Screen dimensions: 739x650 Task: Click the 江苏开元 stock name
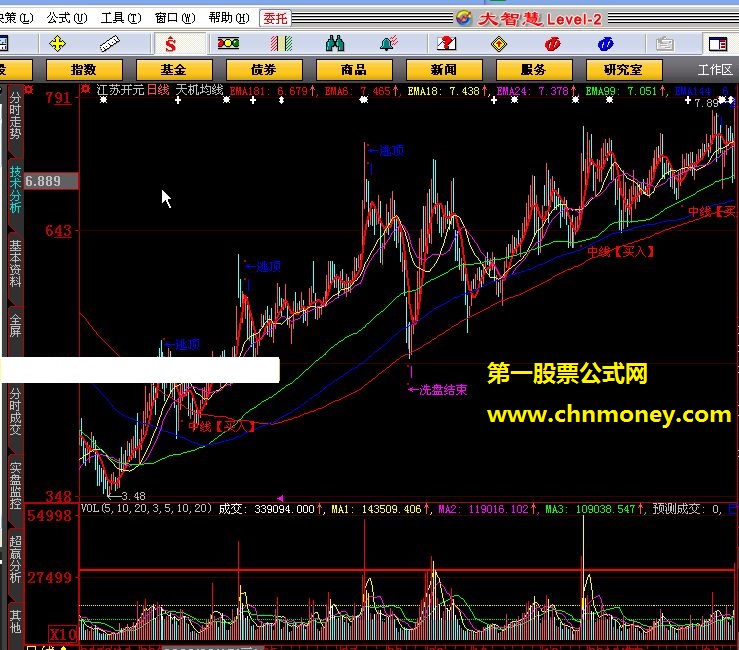[120, 90]
